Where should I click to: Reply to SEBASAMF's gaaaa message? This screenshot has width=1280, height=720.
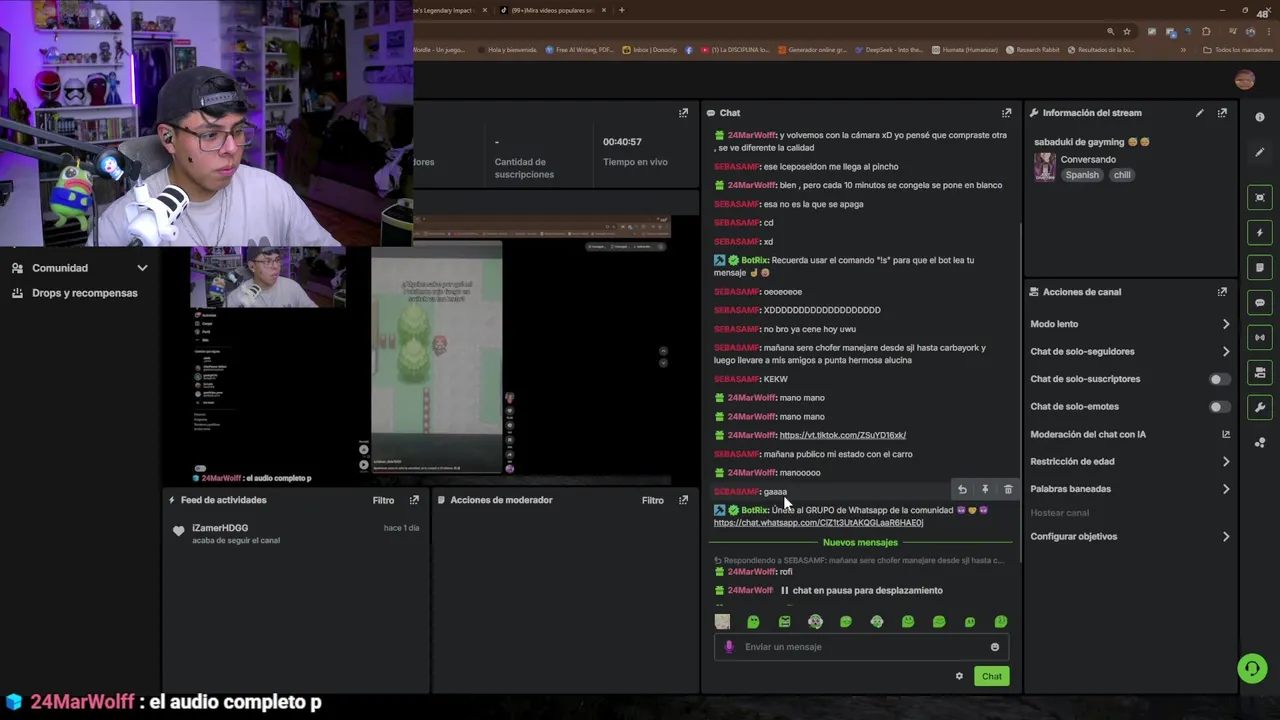962,490
